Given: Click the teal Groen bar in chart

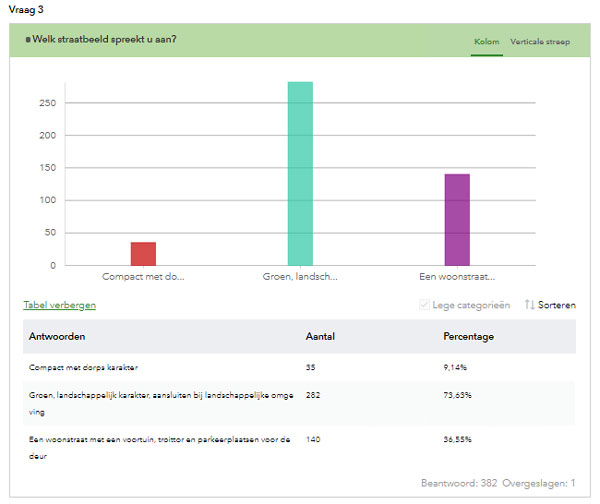Looking at the screenshot, I should pos(300,173).
